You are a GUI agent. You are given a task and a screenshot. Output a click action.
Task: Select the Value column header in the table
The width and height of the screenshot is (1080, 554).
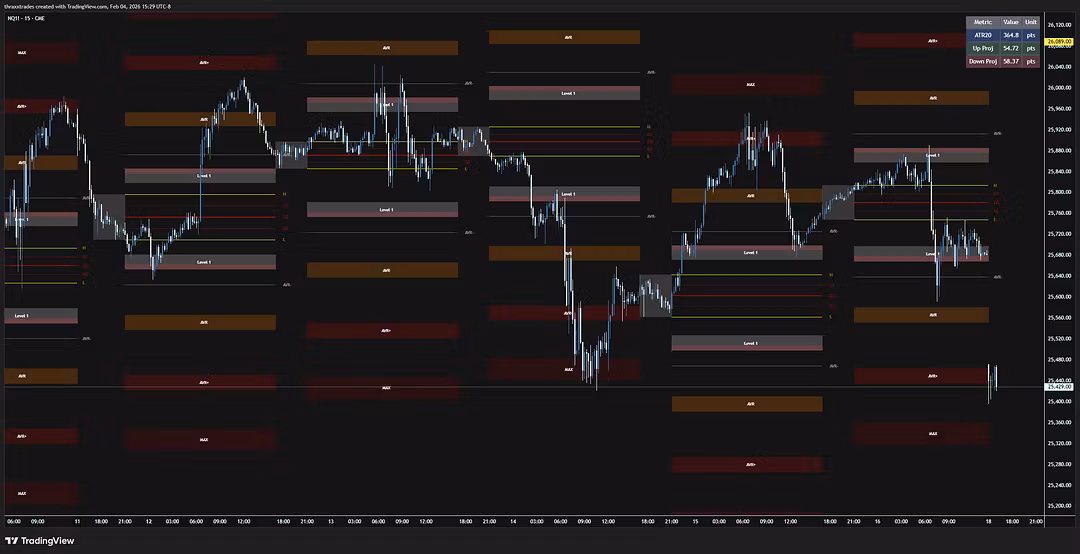[x=1011, y=22]
